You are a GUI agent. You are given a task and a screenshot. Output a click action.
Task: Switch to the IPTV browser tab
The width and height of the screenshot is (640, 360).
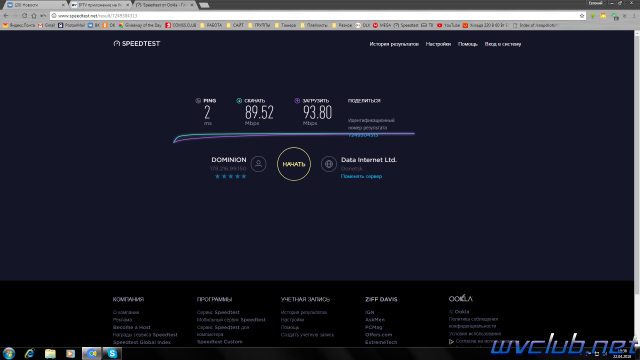click(x=100, y=5)
